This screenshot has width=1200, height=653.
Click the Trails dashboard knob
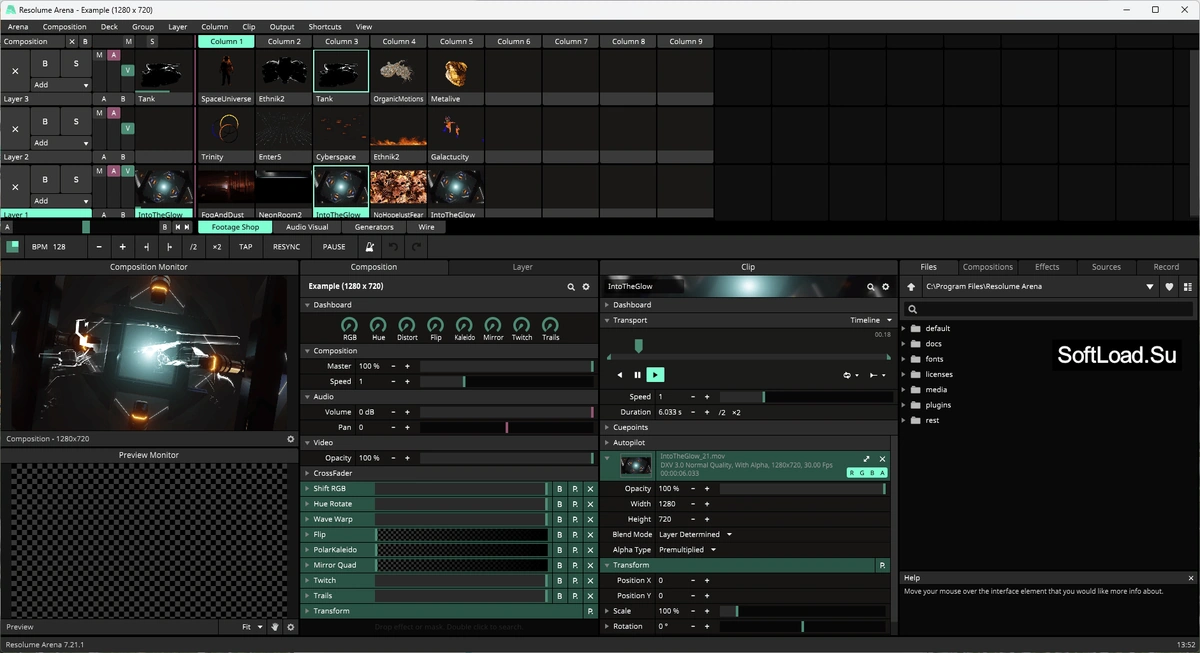550,325
